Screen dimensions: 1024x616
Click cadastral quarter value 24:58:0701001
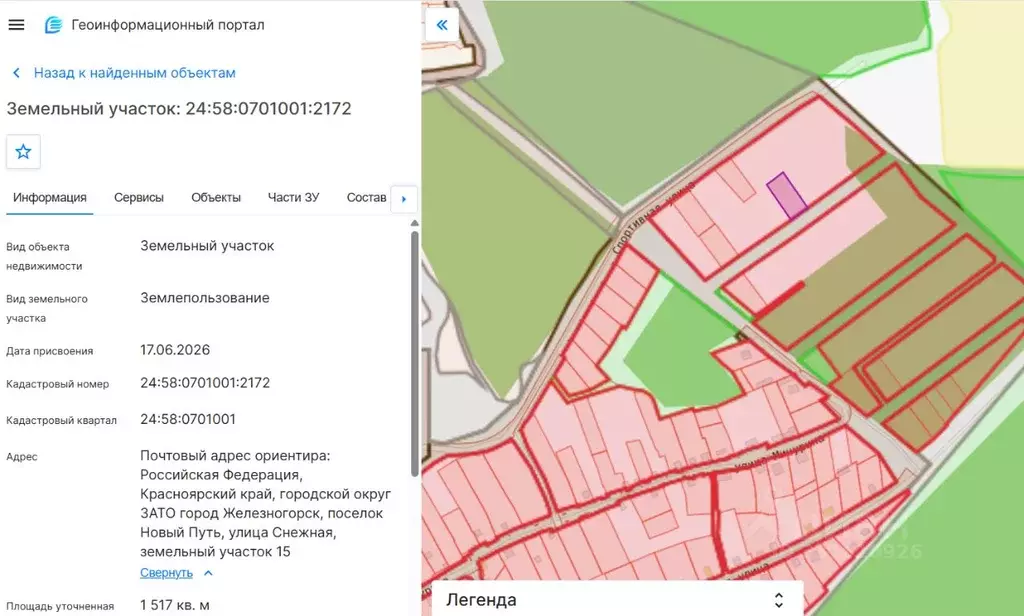pyautogui.click(x=188, y=419)
